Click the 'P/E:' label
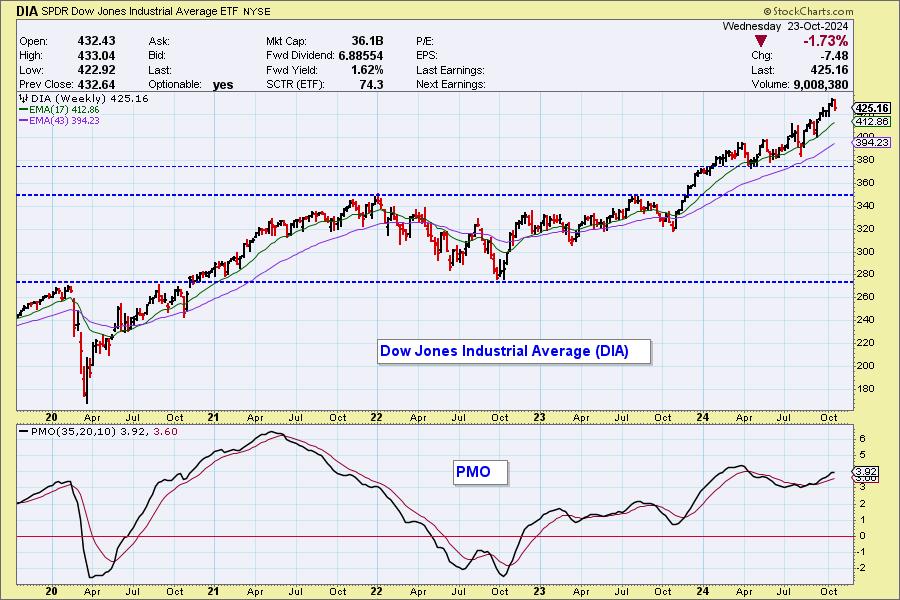900x600 pixels. [425, 41]
